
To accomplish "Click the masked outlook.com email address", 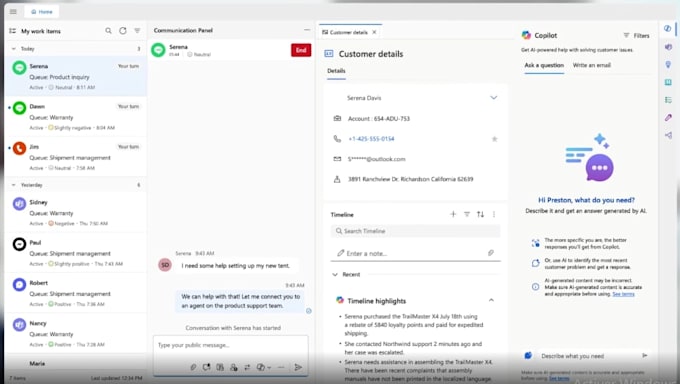I will click(x=376, y=159).
